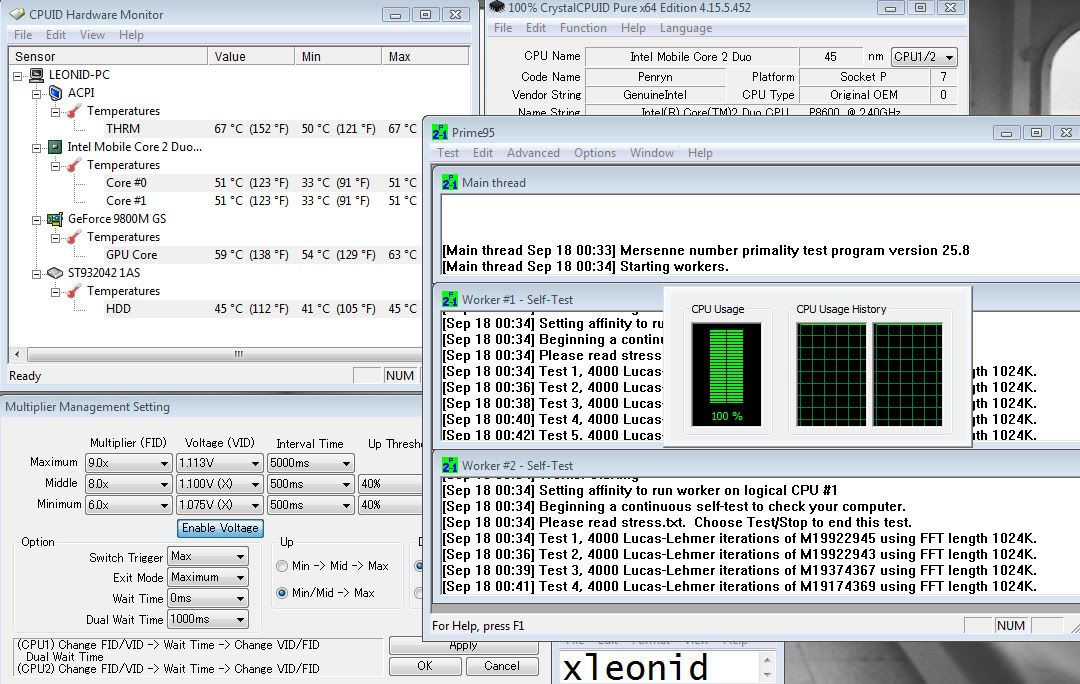Click the Minimum Up Threshold 40% field
This screenshot has width=1080, height=684.
390,505
